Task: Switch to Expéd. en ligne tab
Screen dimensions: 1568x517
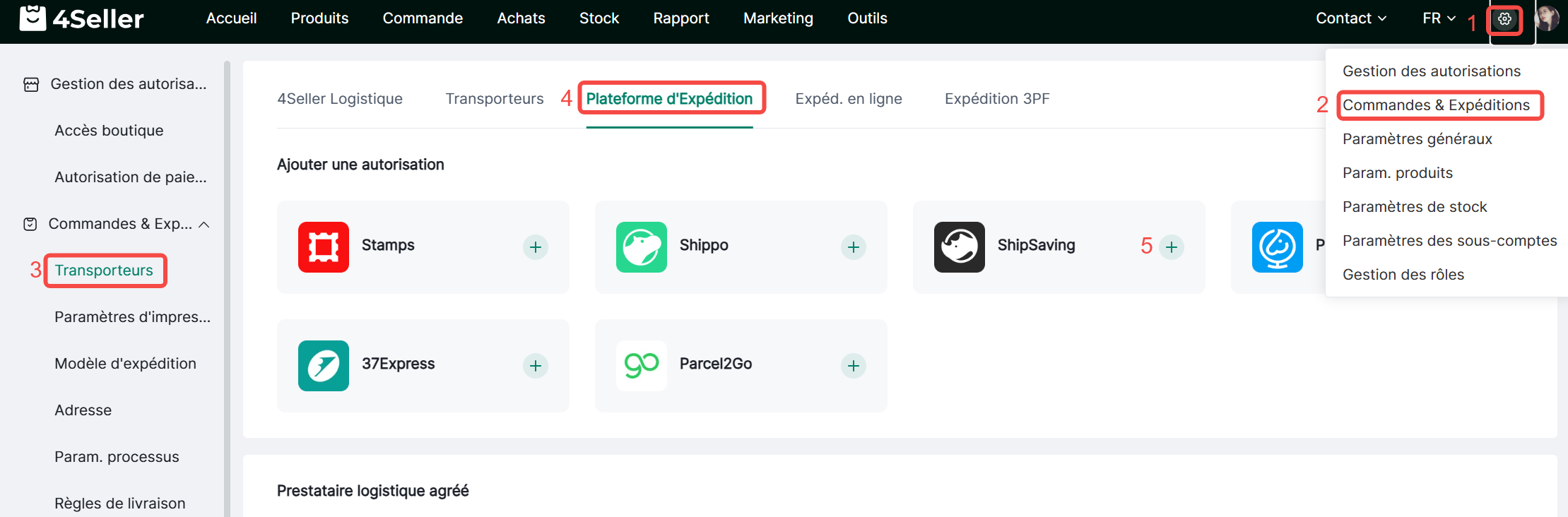Action: 848,99
